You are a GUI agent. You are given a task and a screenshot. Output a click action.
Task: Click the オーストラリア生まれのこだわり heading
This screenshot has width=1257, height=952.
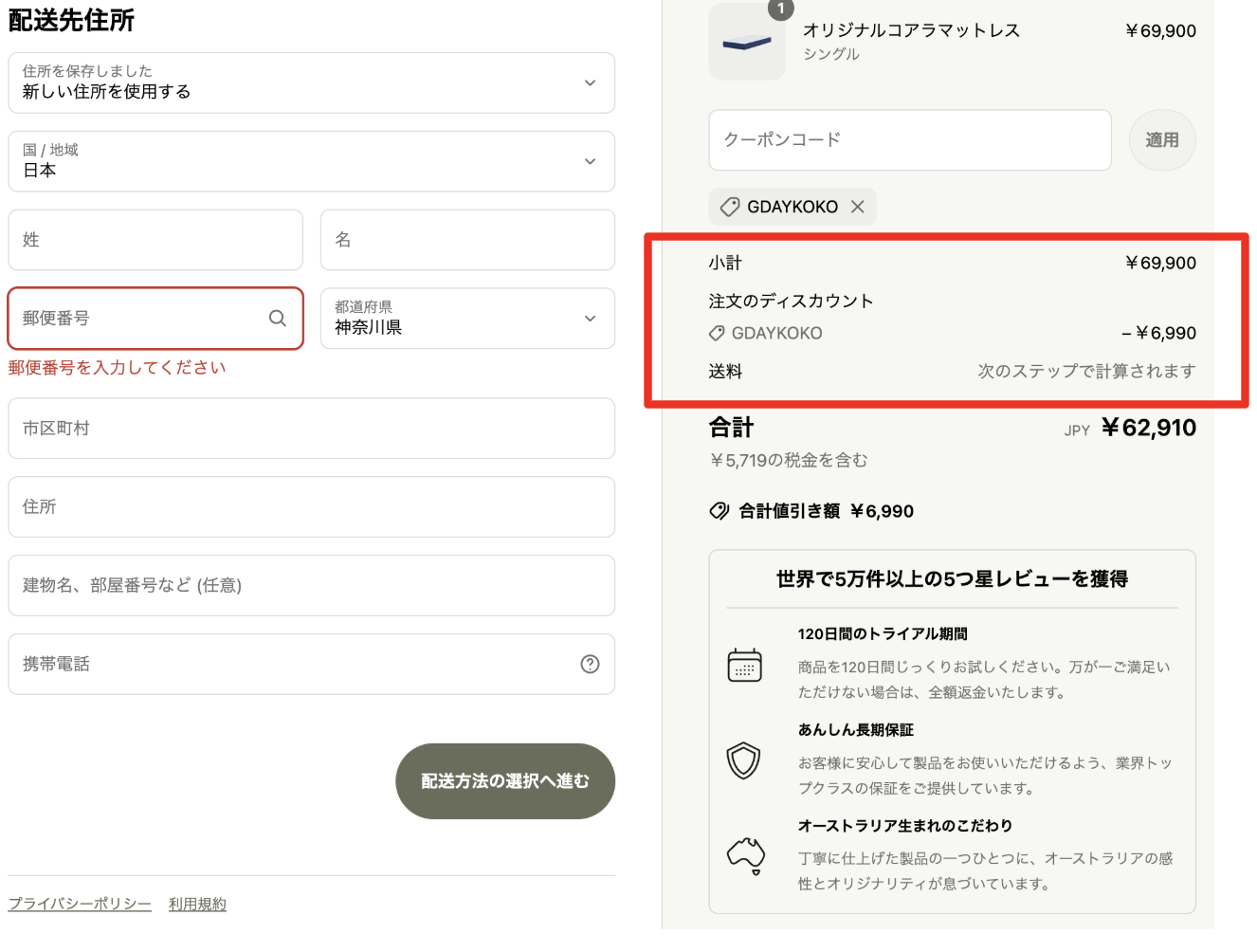pyautogui.click(x=904, y=825)
